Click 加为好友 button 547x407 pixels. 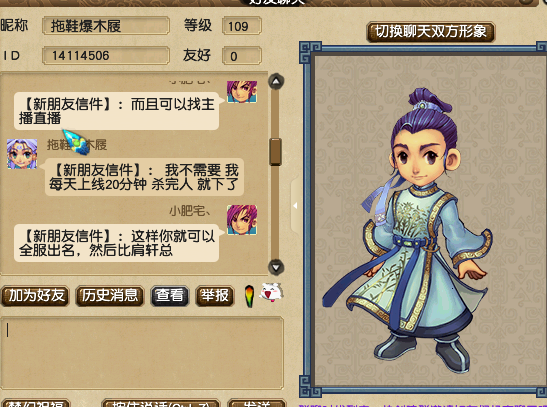click(36, 296)
